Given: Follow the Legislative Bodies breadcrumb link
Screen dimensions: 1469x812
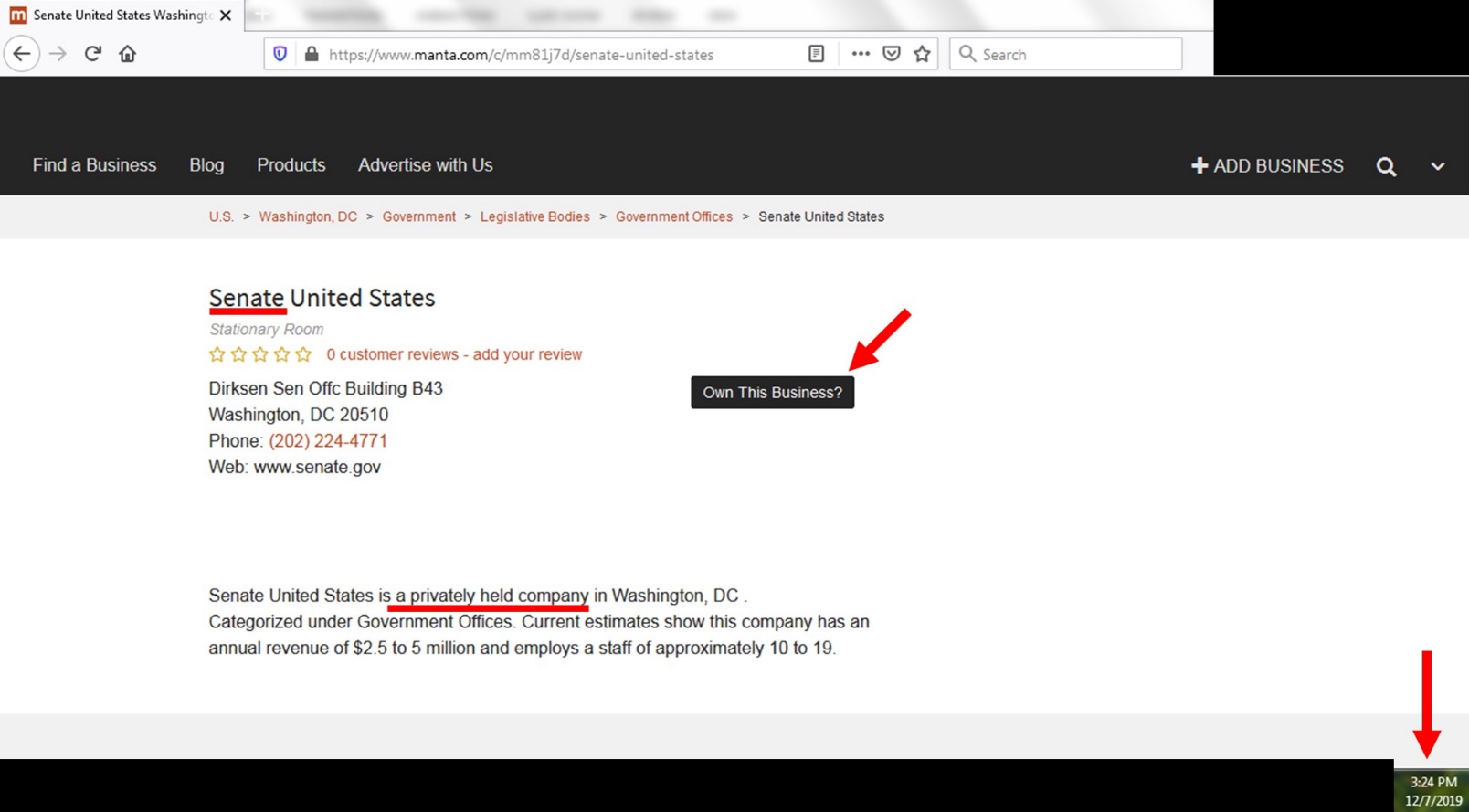Looking at the screenshot, I should 534,216.
